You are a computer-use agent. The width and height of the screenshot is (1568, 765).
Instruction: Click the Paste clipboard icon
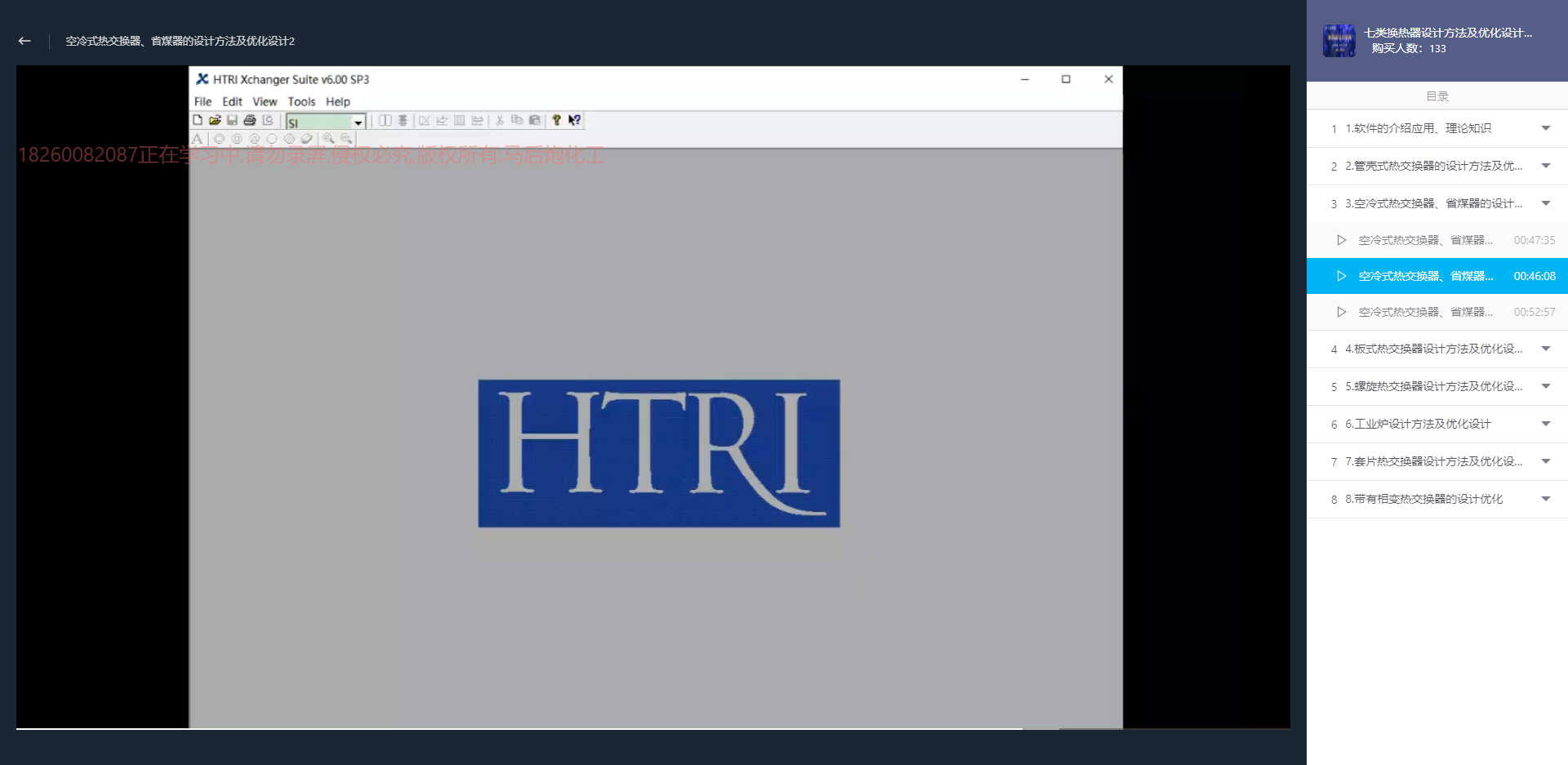[535, 120]
